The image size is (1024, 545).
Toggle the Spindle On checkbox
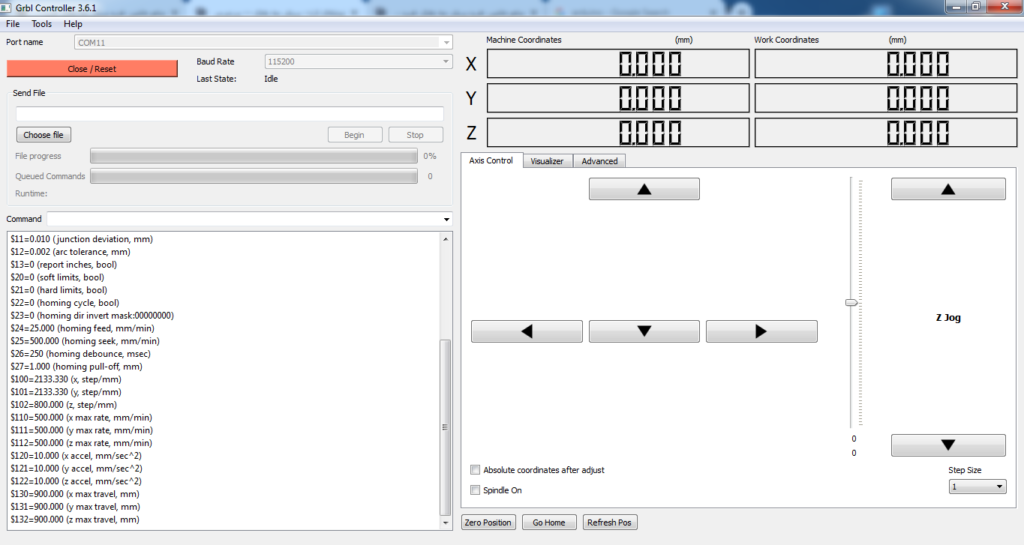tap(475, 490)
